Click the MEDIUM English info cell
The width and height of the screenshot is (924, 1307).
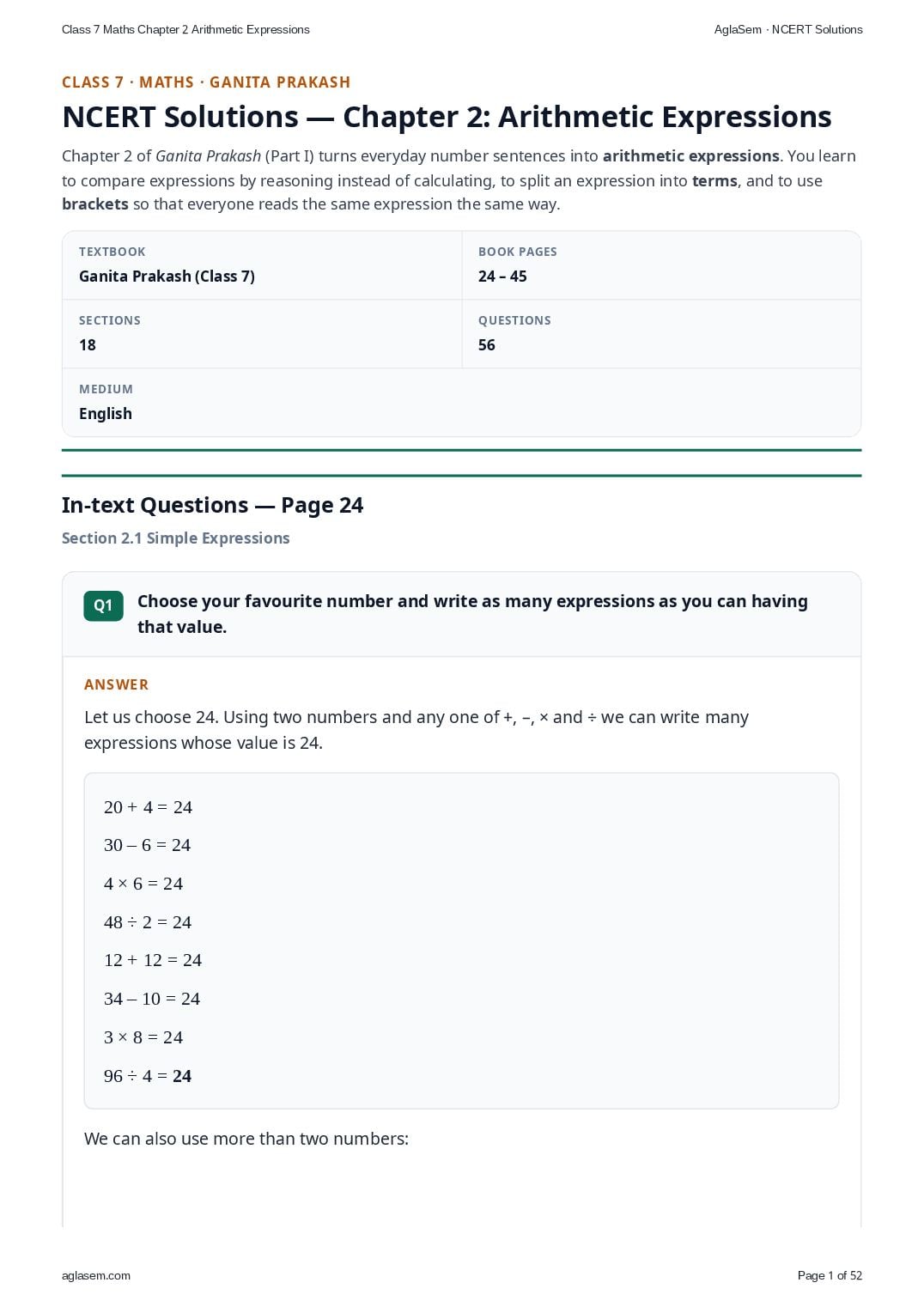(461, 403)
